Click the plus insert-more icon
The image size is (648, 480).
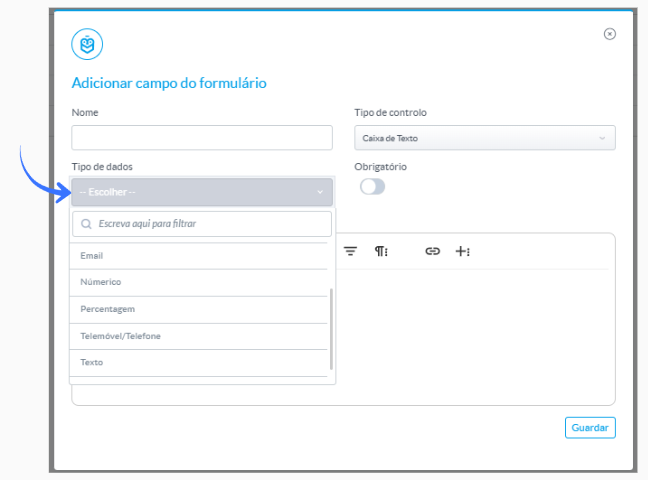462,251
